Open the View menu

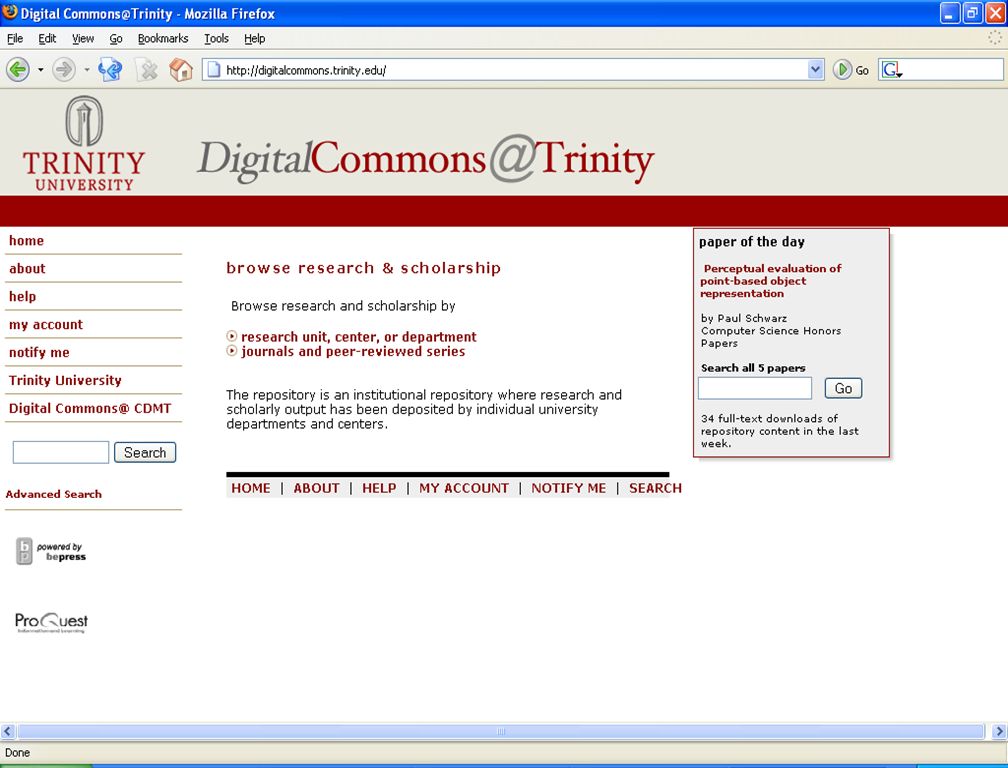(83, 39)
